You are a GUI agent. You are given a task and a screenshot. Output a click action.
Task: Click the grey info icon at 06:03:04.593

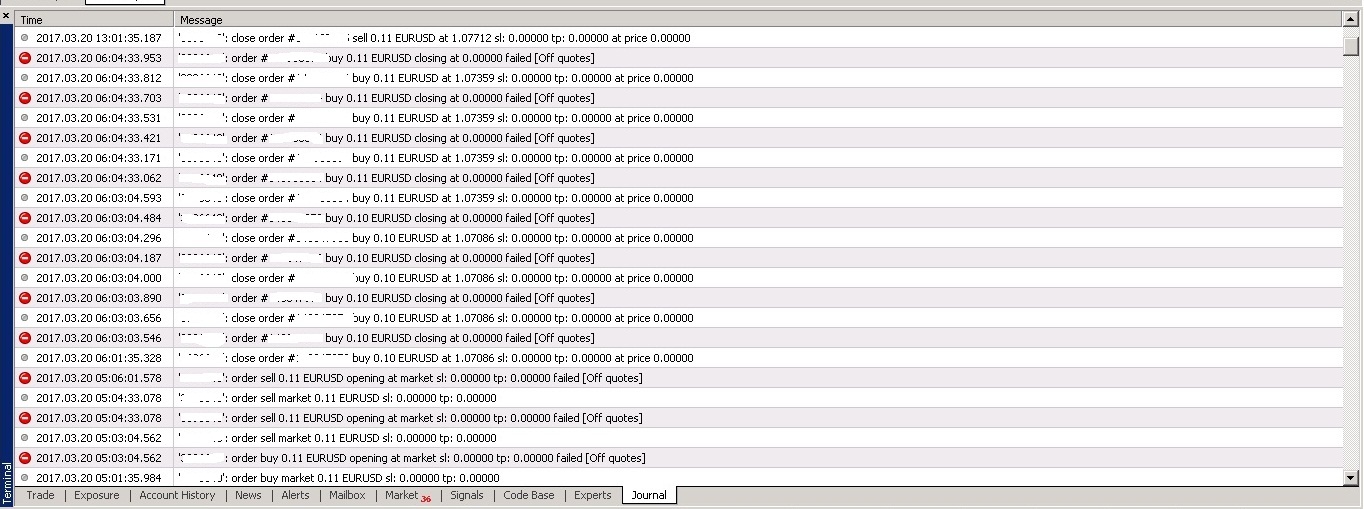pyautogui.click(x=25, y=198)
